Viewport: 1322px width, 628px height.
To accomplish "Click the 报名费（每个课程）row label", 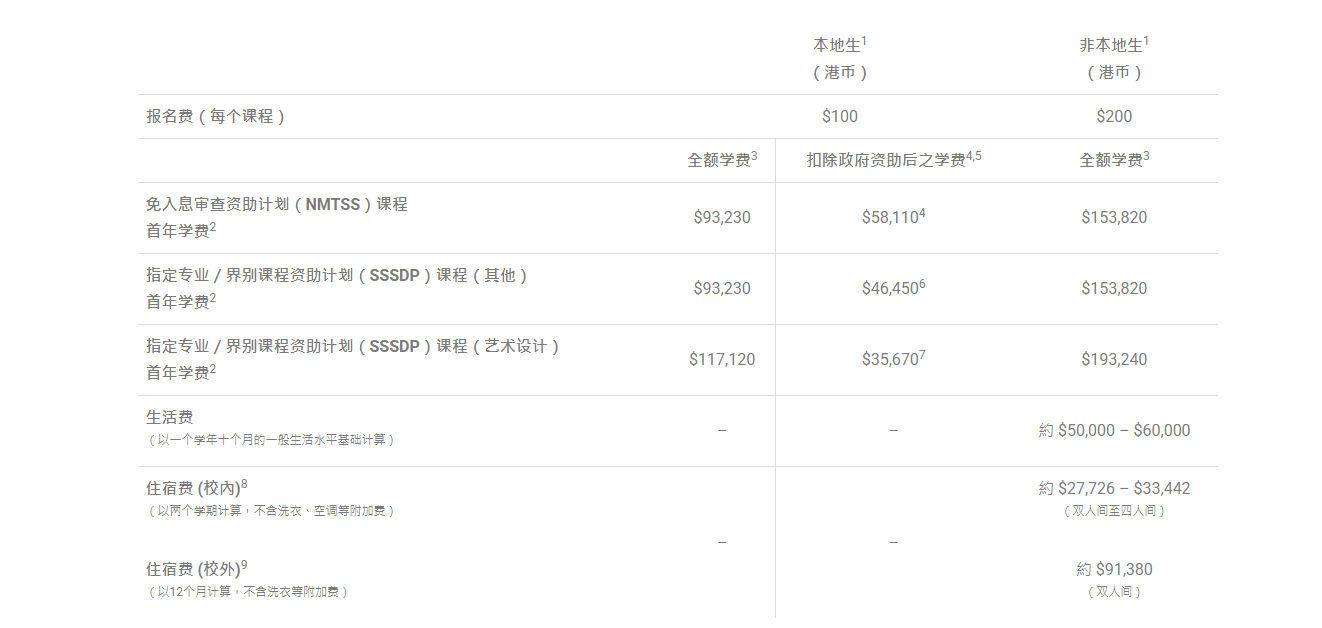I will [216, 116].
